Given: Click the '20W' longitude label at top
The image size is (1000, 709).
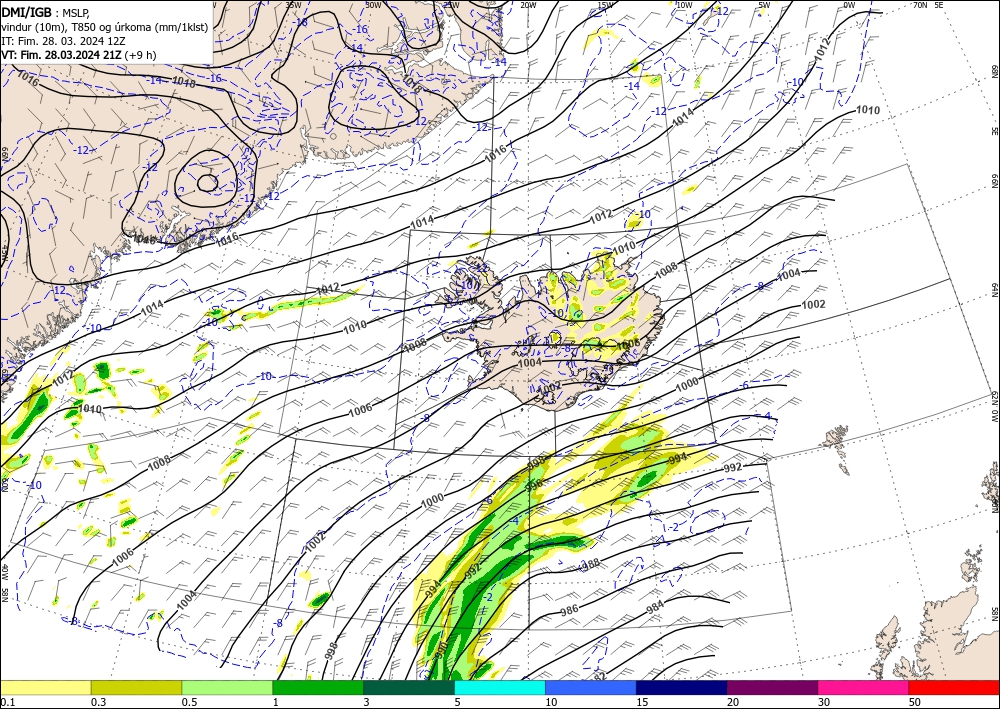Looking at the screenshot, I should click(527, 5).
